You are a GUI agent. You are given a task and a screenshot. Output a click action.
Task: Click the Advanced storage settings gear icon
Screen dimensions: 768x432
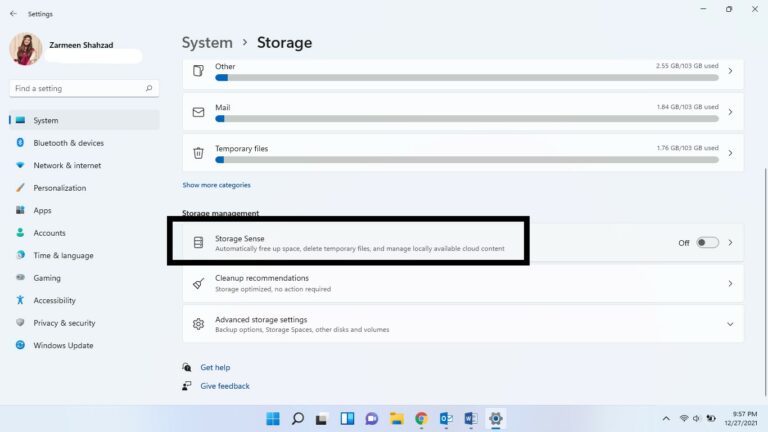coord(198,324)
